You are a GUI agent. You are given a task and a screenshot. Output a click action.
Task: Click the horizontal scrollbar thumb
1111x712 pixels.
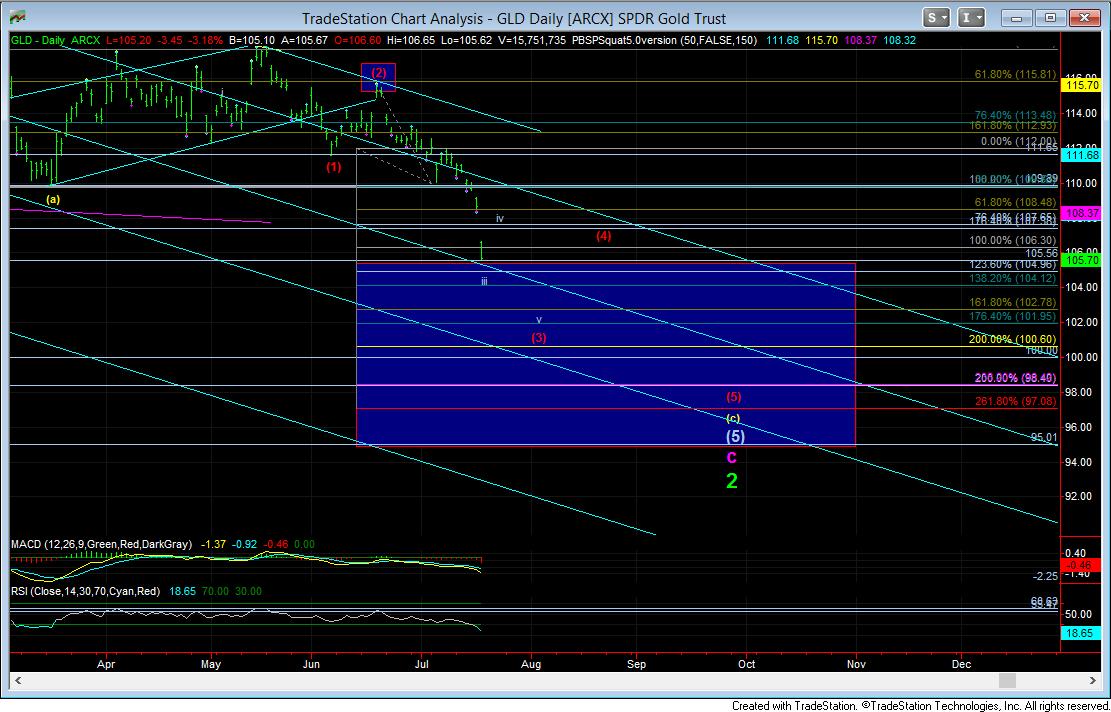pyautogui.click(x=1008, y=681)
